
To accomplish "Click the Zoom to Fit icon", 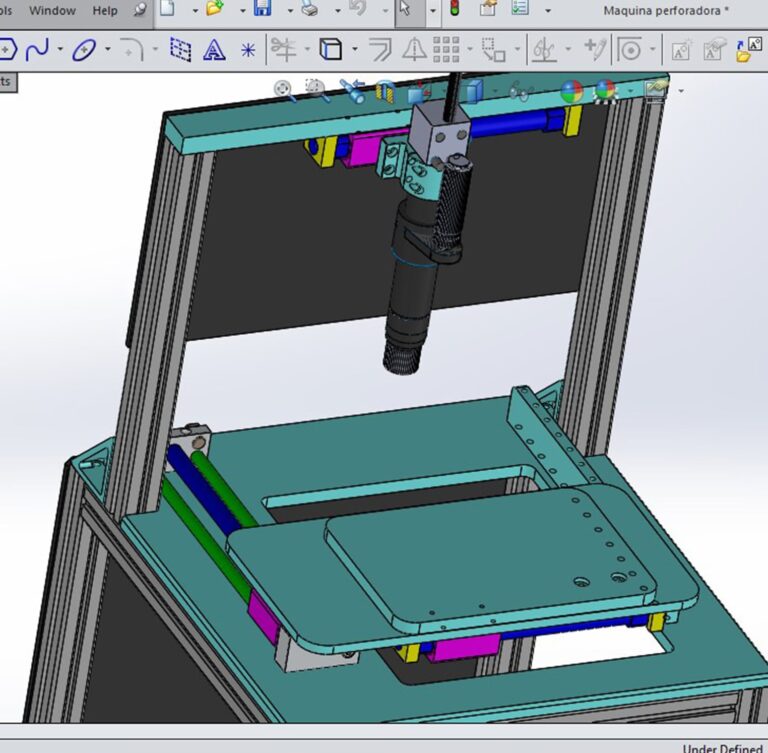I will point(284,91).
